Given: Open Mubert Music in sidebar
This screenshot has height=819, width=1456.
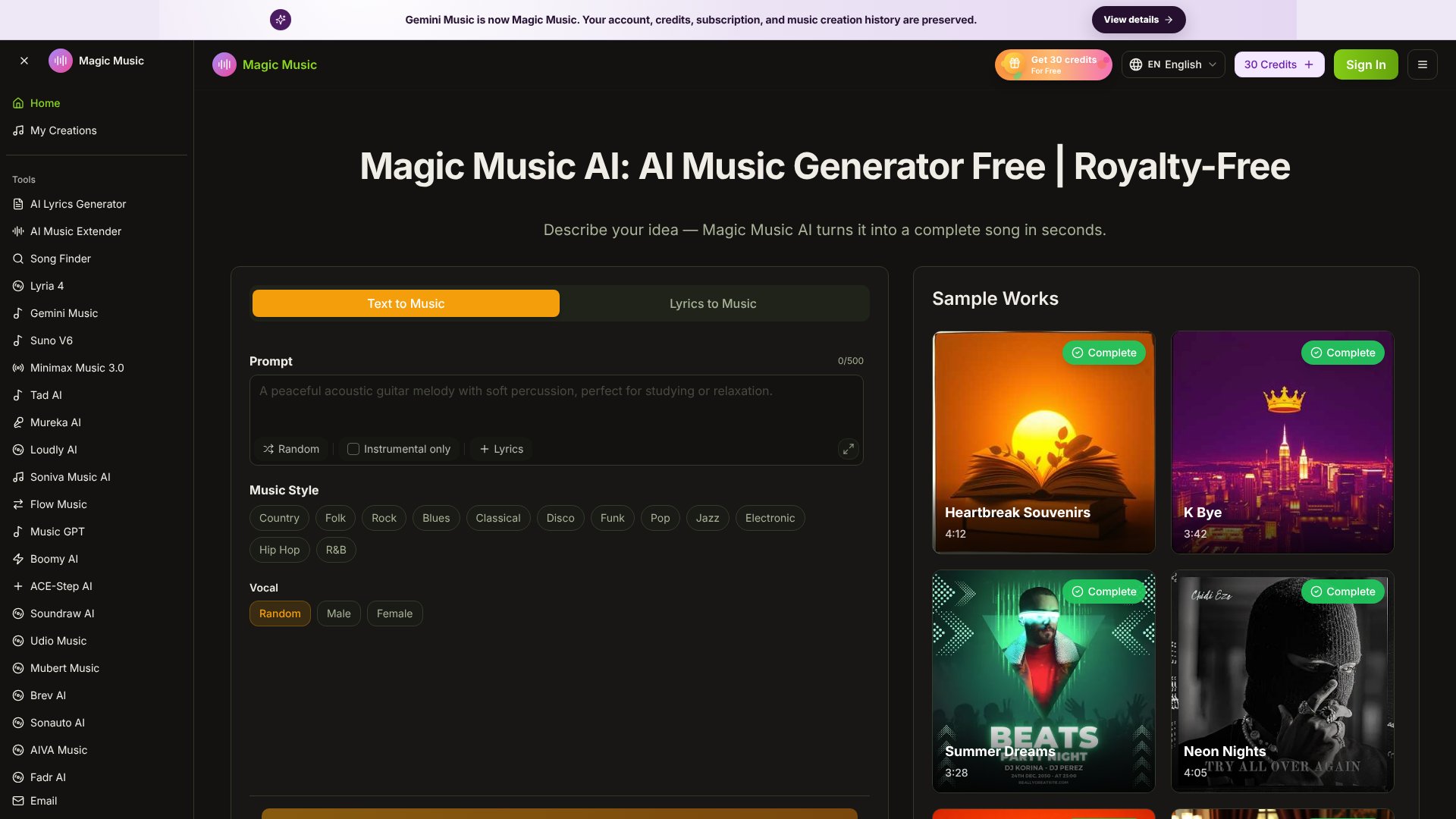Looking at the screenshot, I should (96, 668).
